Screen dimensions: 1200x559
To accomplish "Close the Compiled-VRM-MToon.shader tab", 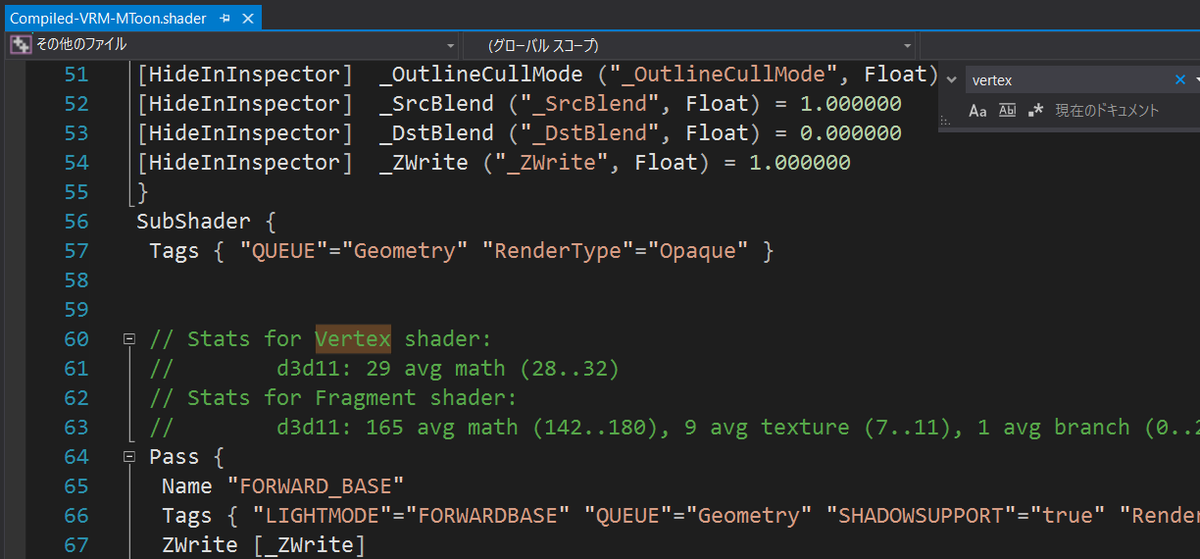I will [x=249, y=19].
